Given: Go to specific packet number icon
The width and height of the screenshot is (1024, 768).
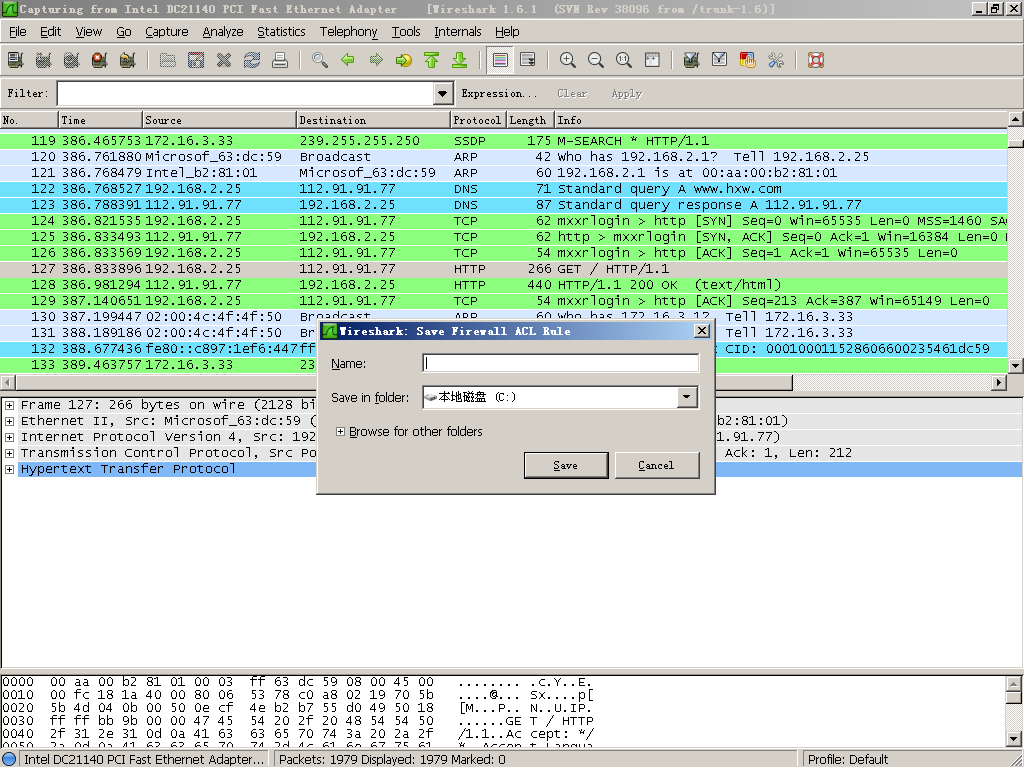Looking at the screenshot, I should (x=404, y=60).
